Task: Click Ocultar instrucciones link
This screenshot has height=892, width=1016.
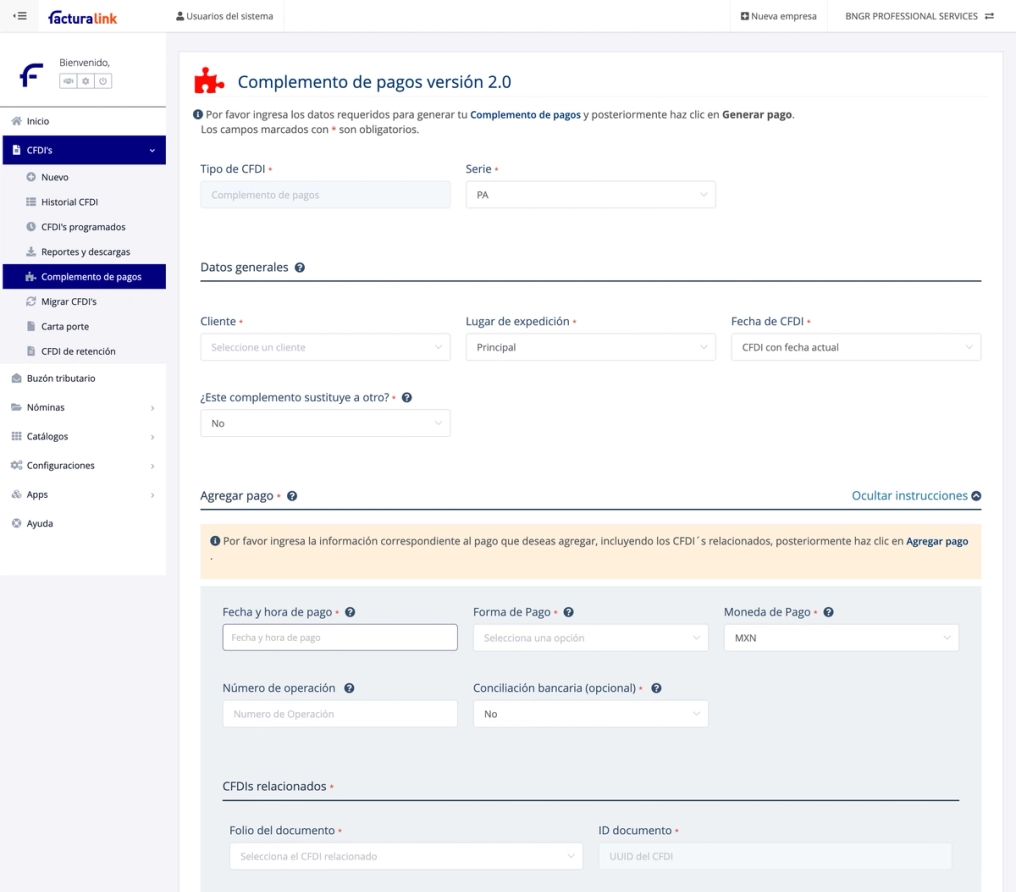Action: click(x=916, y=496)
